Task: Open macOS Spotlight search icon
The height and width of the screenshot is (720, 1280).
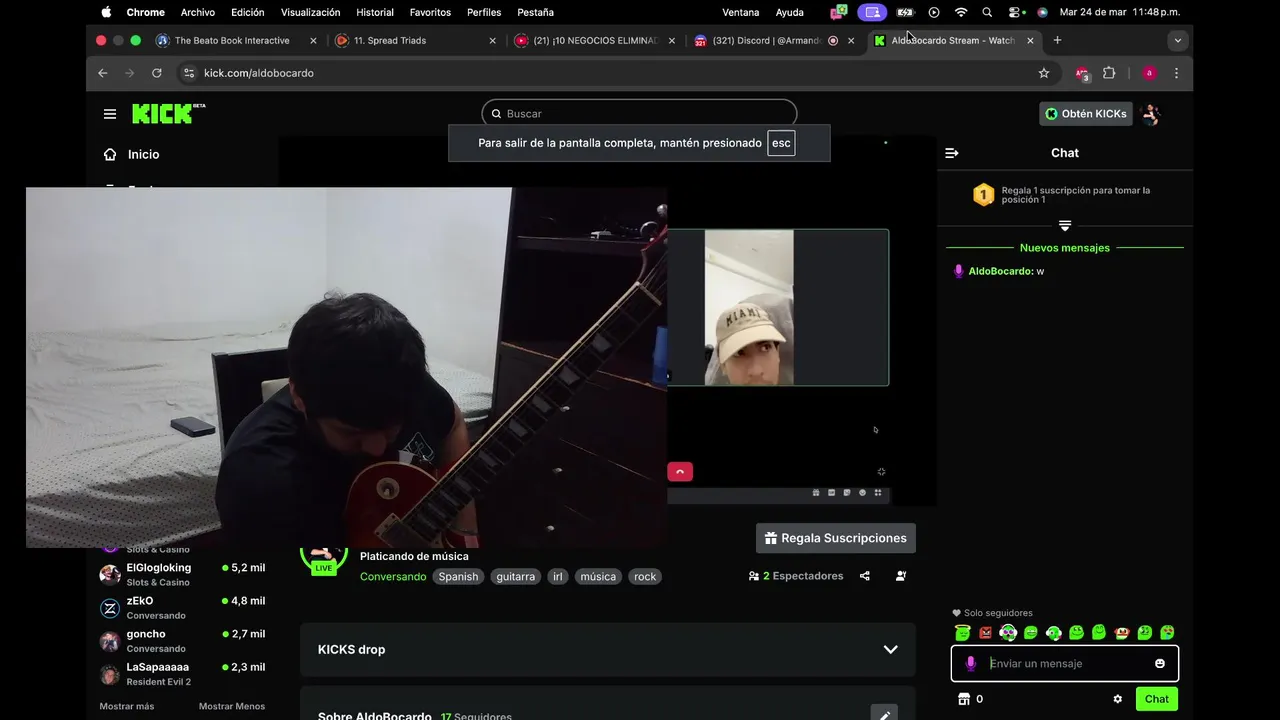Action: point(987,12)
